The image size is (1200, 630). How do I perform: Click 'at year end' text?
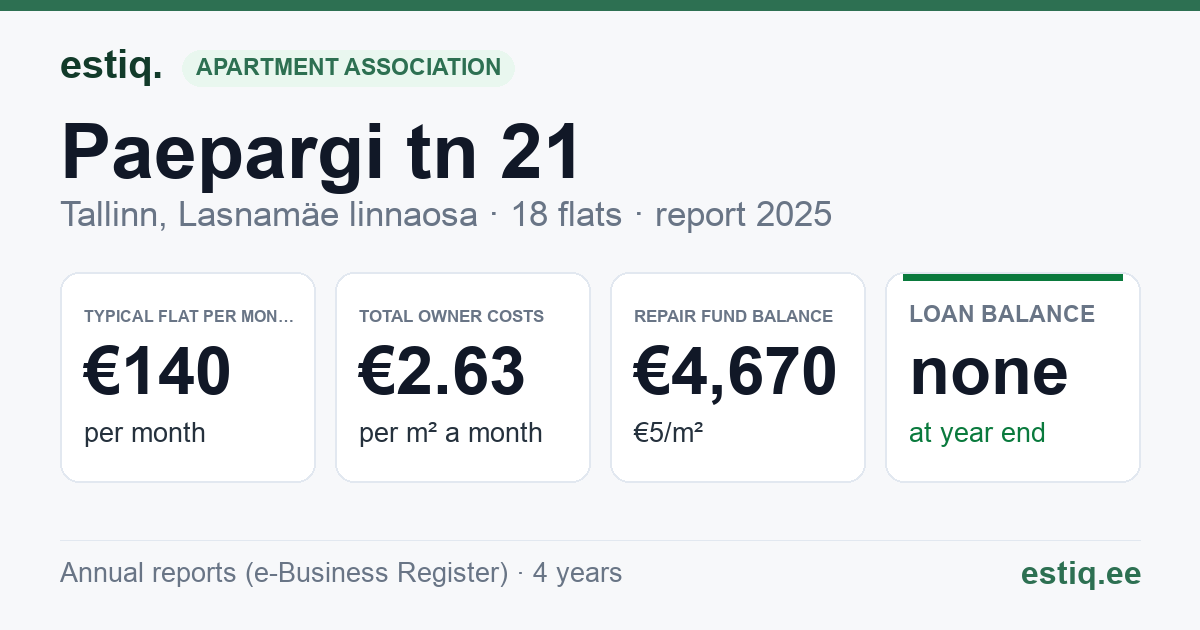[x=977, y=433]
